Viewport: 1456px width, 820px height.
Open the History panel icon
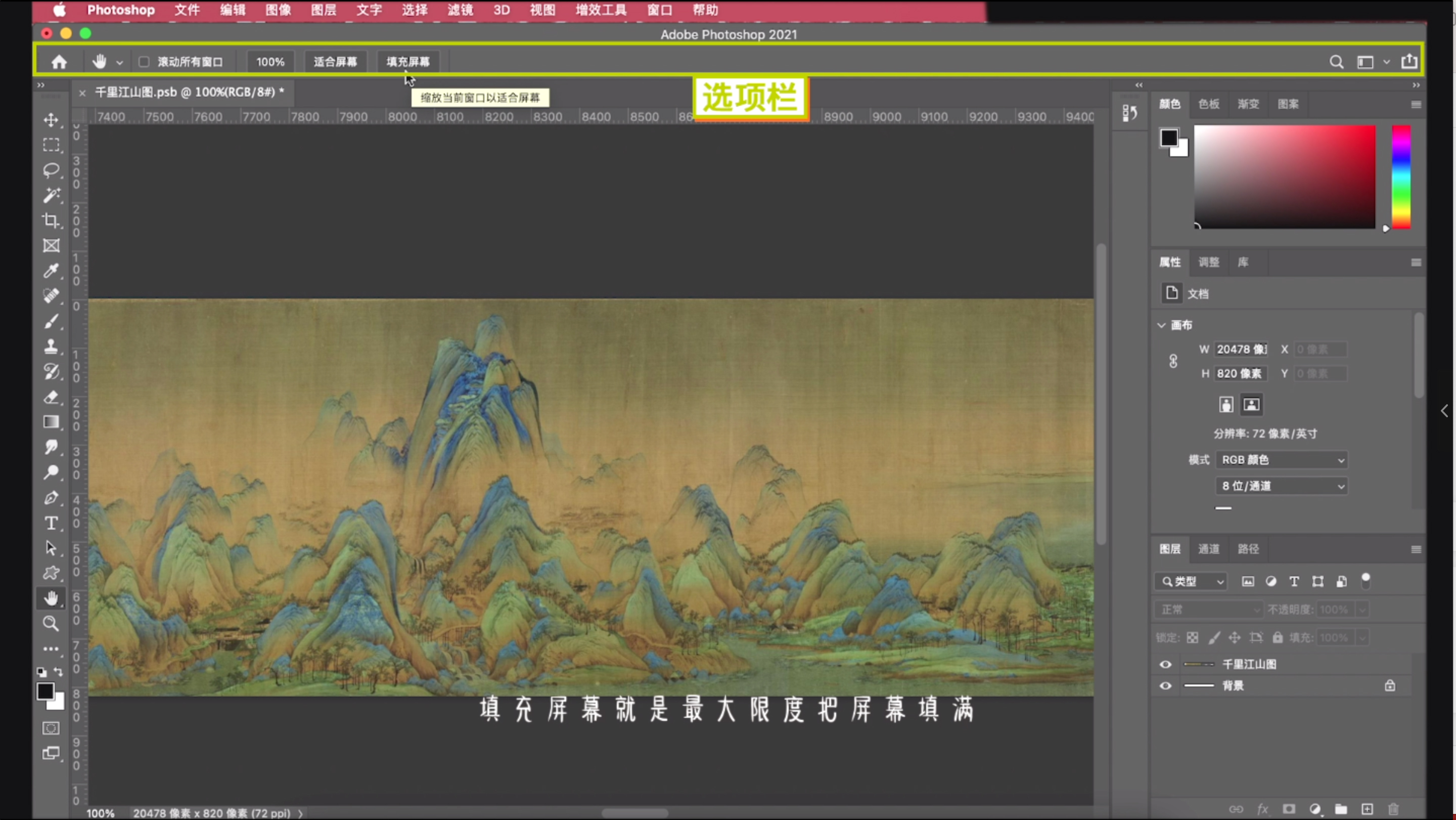[x=1130, y=113]
